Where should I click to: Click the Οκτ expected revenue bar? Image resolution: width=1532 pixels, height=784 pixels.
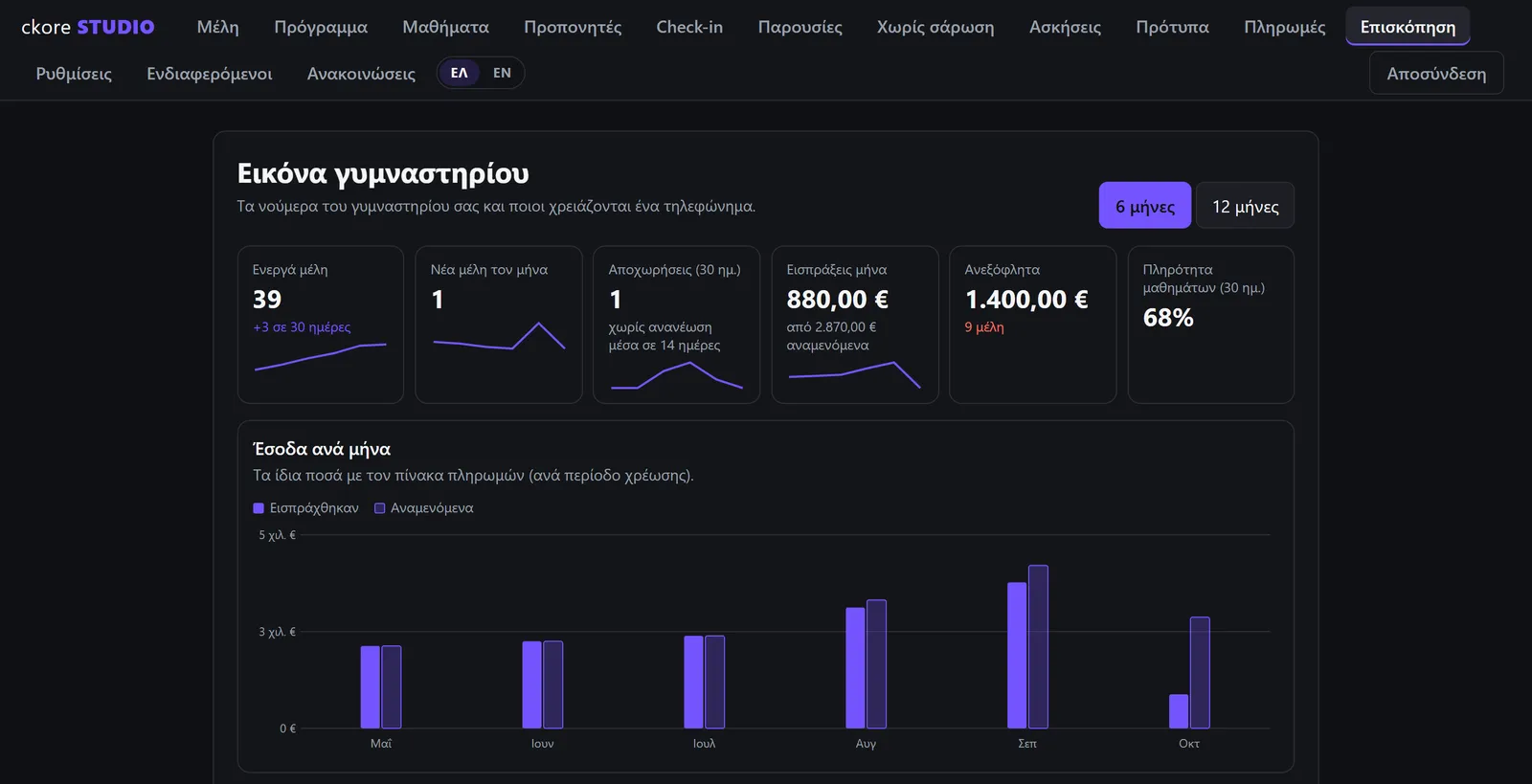click(1200, 673)
